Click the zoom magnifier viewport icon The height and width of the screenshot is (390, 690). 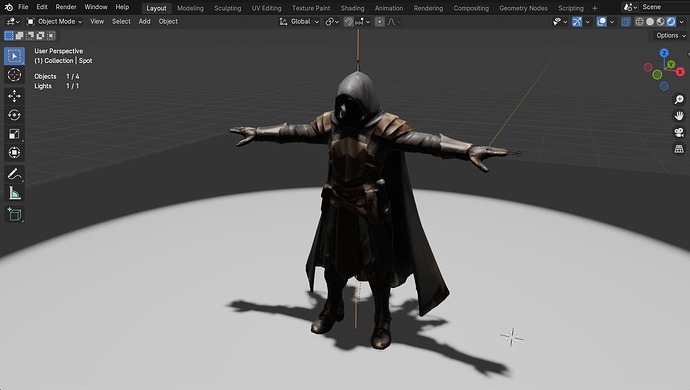coord(679,99)
